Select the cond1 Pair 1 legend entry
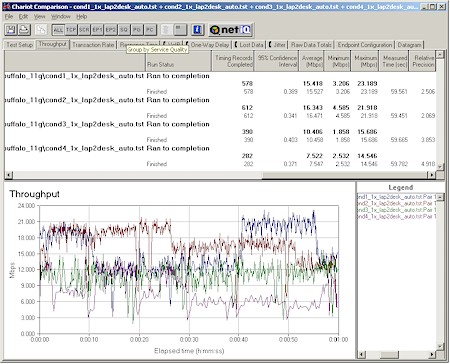 click(x=396, y=197)
